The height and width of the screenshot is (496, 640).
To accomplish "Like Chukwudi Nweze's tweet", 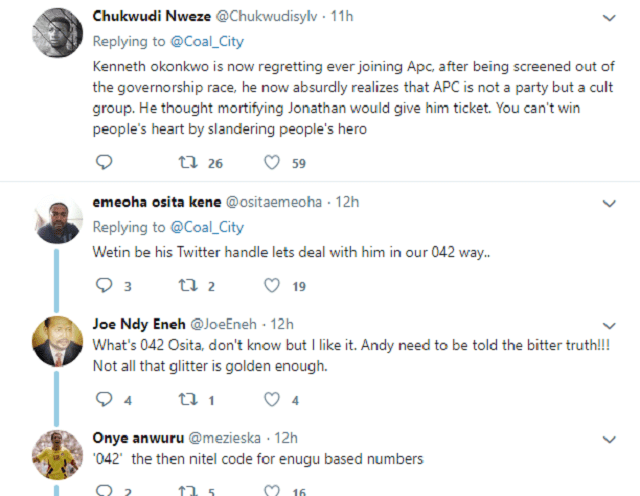I will pyautogui.click(x=271, y=163).
